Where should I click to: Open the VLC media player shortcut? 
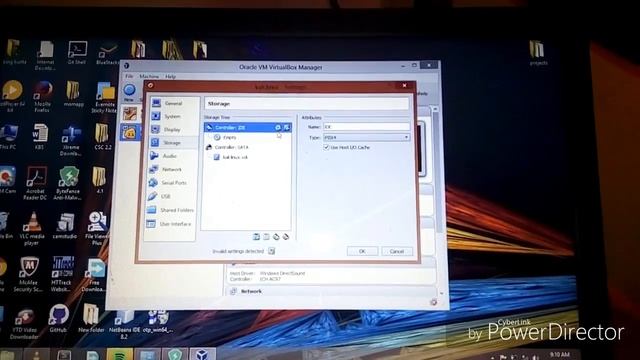pos(32,229)
